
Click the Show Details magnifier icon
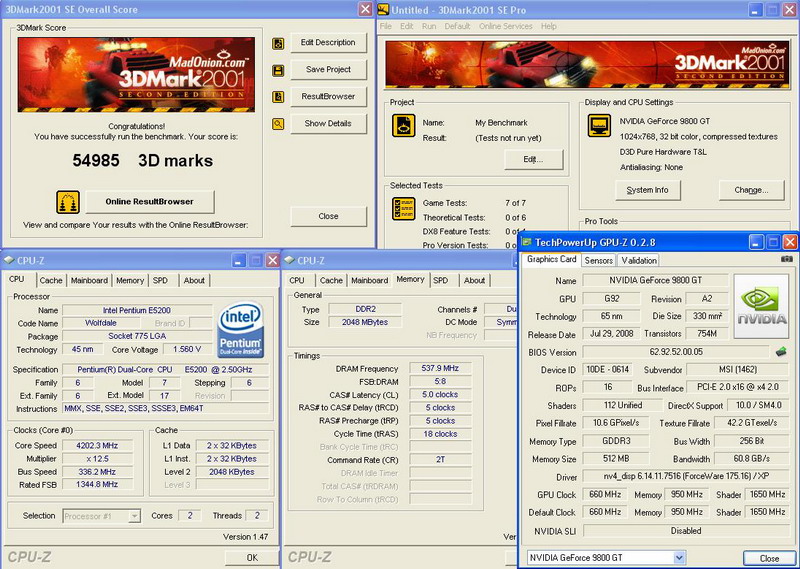tap(278, 124)
